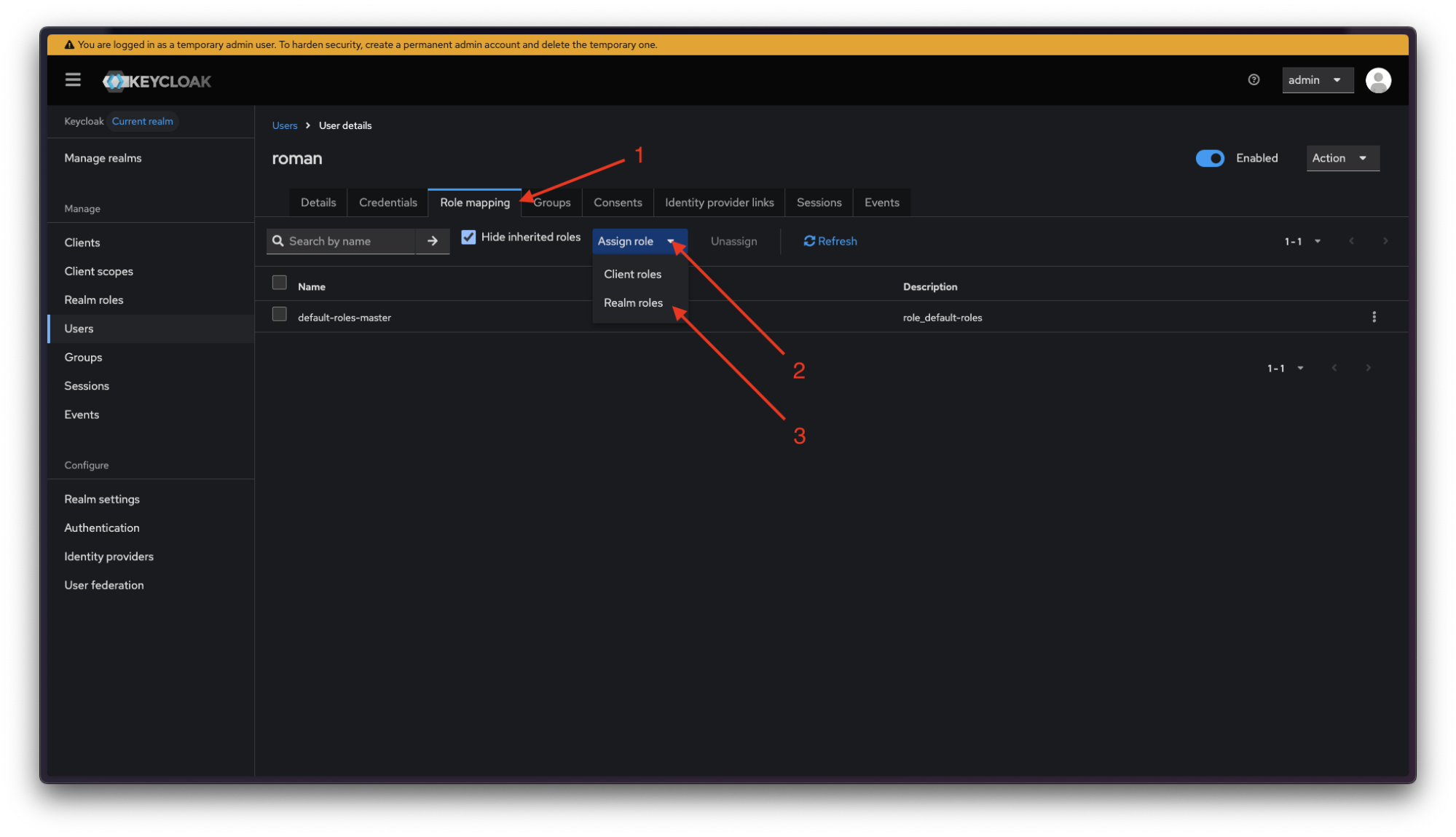Open the admin user dropdown
Image resolution: width=1456 pixels, height=837 pixels.
[1317, 80]
